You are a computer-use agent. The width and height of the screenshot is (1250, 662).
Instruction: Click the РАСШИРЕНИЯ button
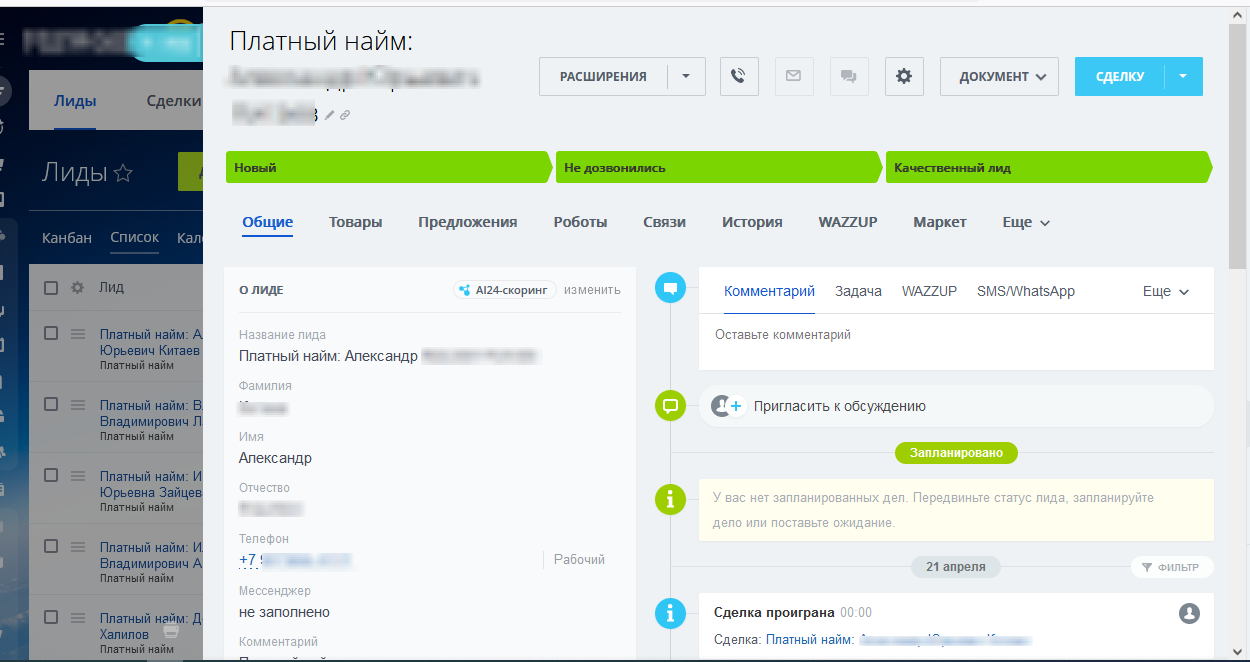tap(603, 76)
